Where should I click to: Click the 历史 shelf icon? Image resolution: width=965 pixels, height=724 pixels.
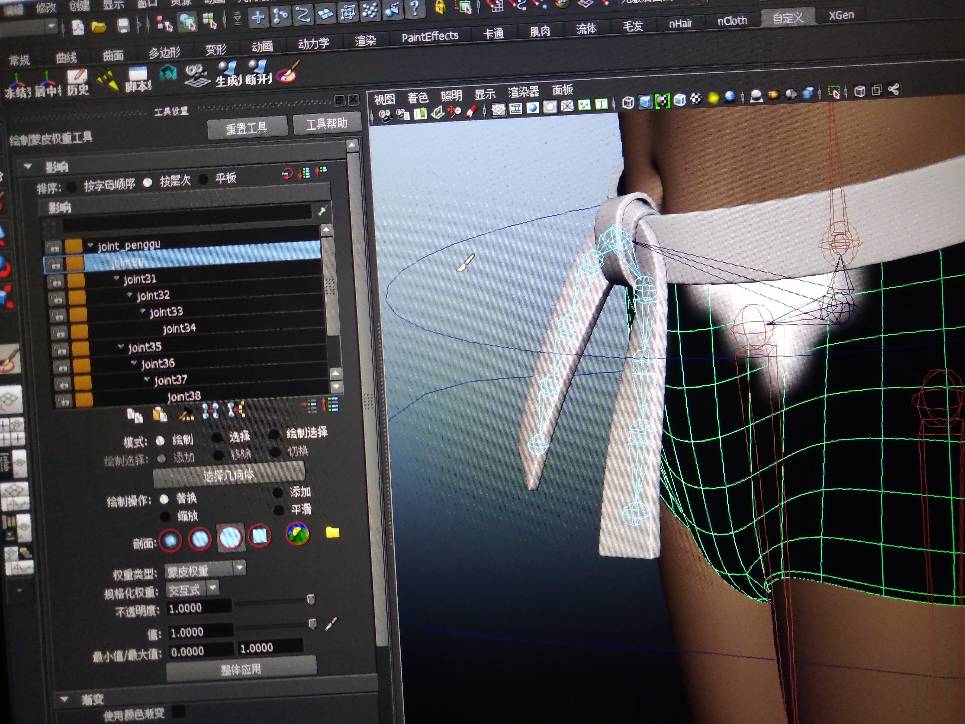point(78,82)
